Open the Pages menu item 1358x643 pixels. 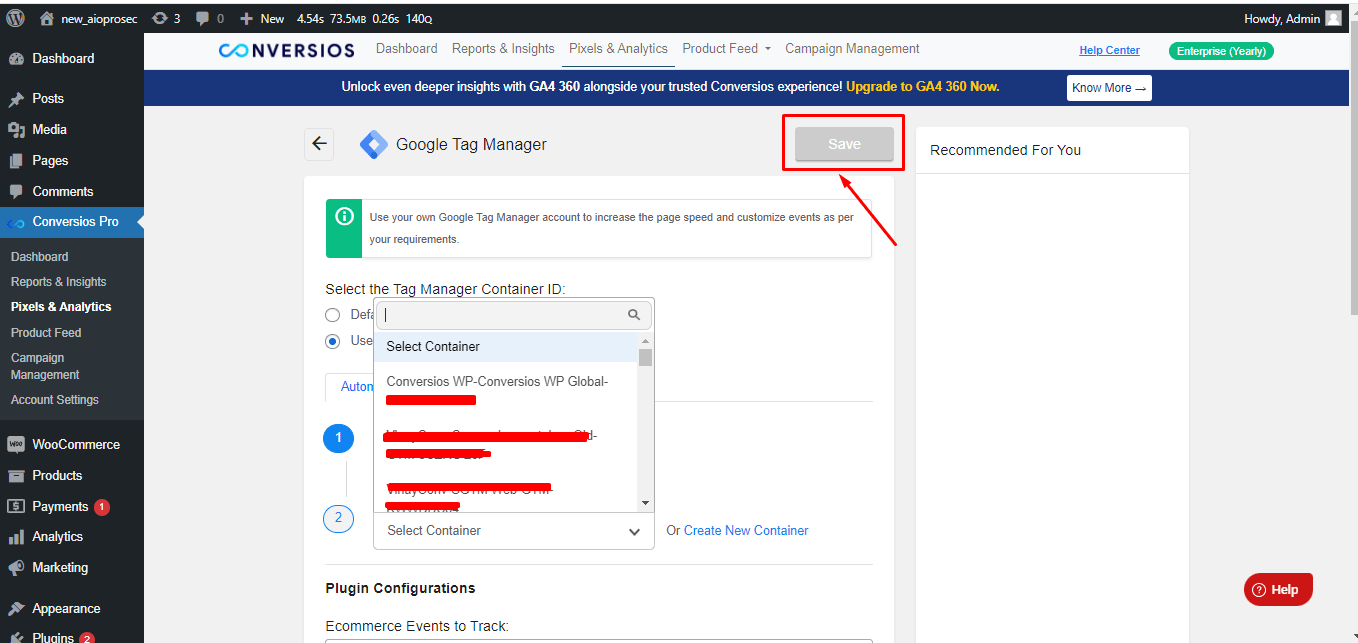pyautogui.click(x=50, y=160)
